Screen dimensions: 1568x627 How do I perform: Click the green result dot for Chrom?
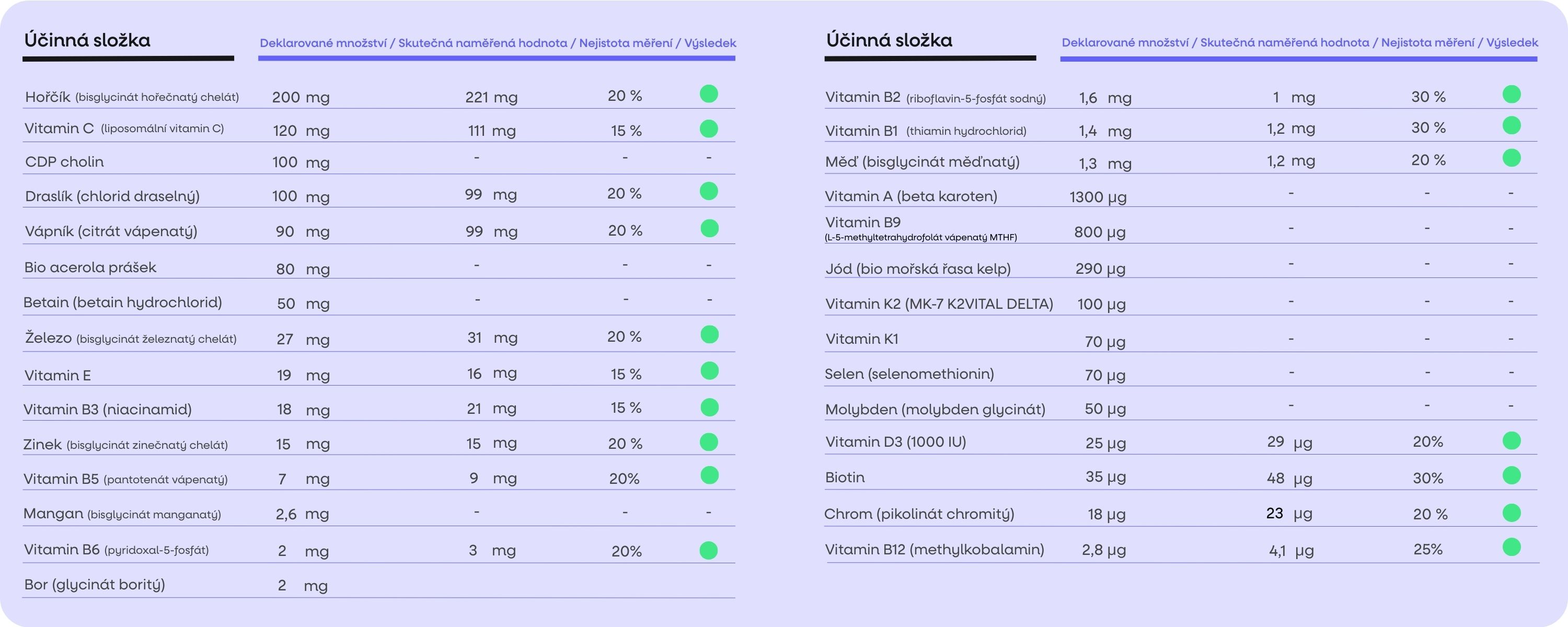(x=1512, y=513)
